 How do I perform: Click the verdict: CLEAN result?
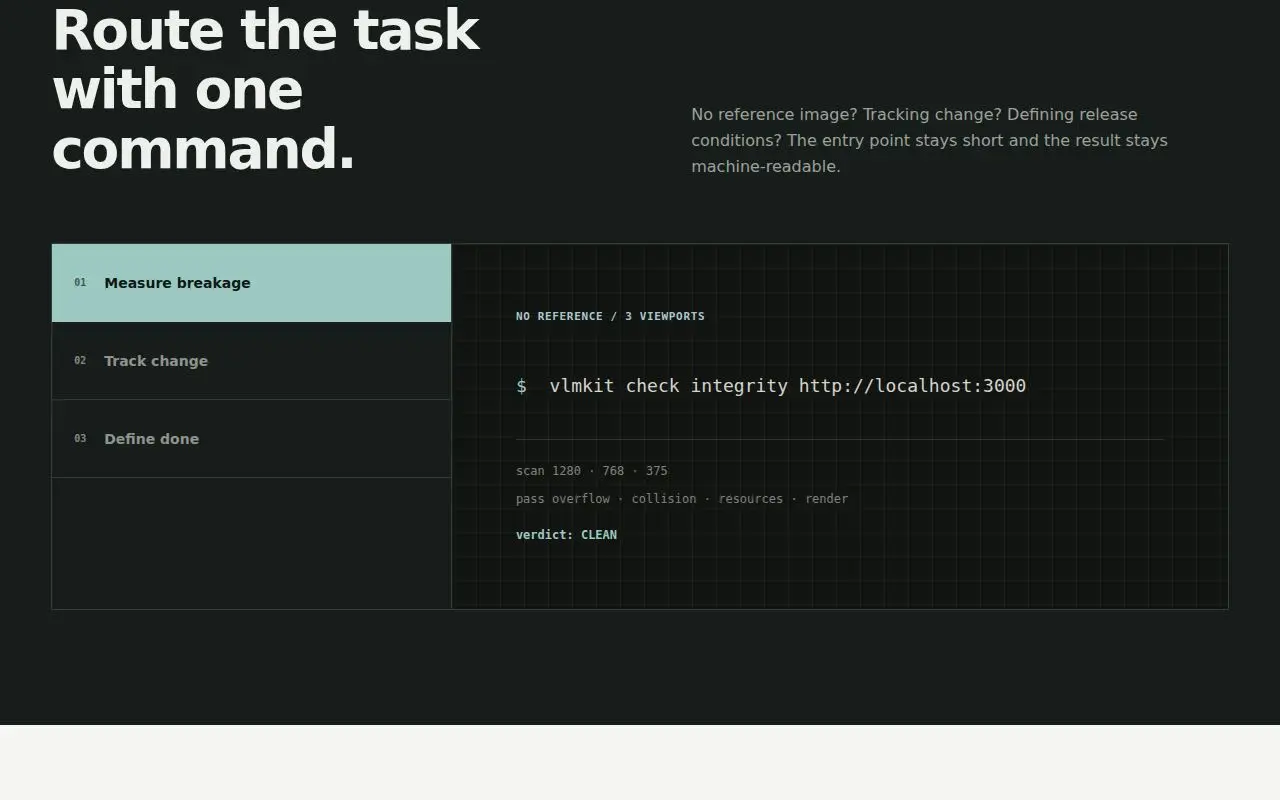[566, 535]
